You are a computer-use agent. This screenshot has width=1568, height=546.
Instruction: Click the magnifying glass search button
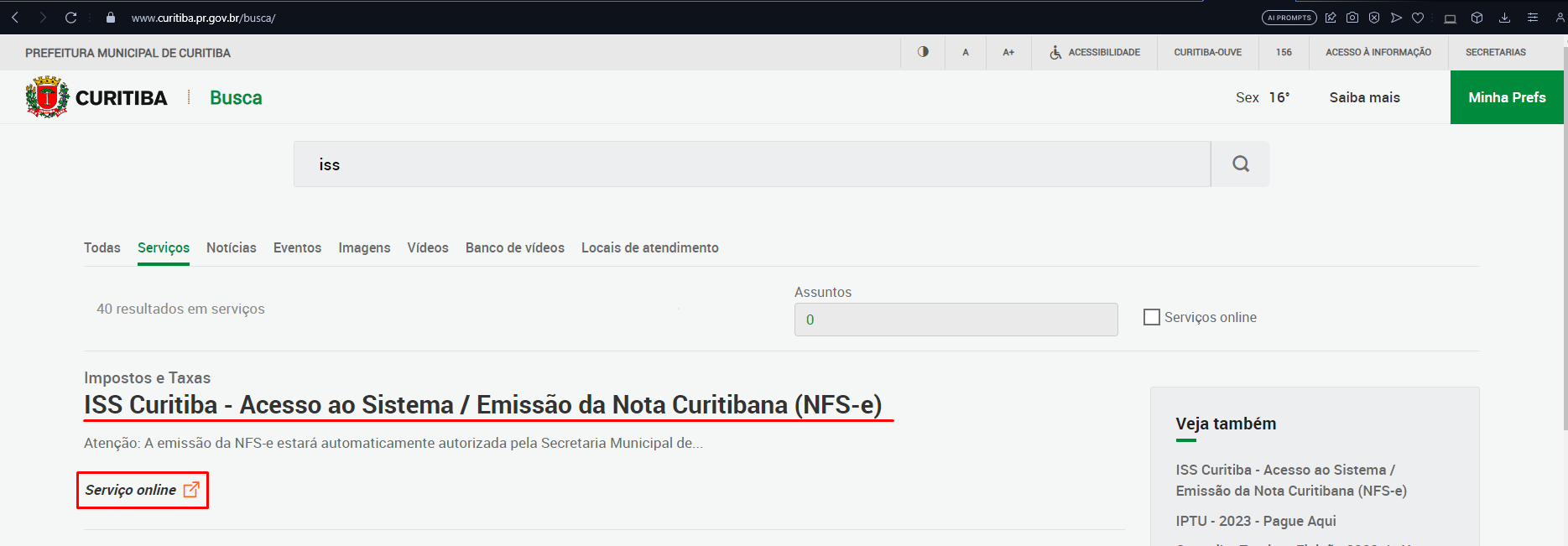click(x=1240, y=164)
